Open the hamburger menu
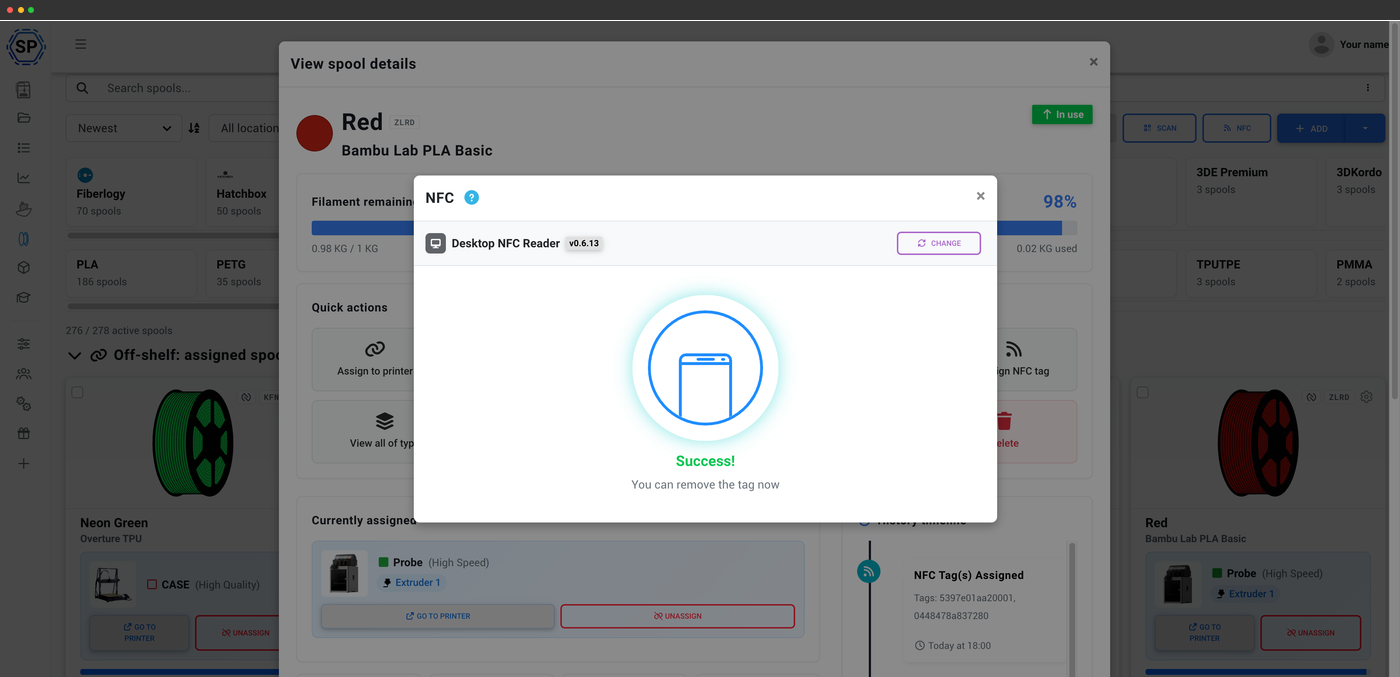This screenshot has width=1400, height=677. tap(80, 44)
